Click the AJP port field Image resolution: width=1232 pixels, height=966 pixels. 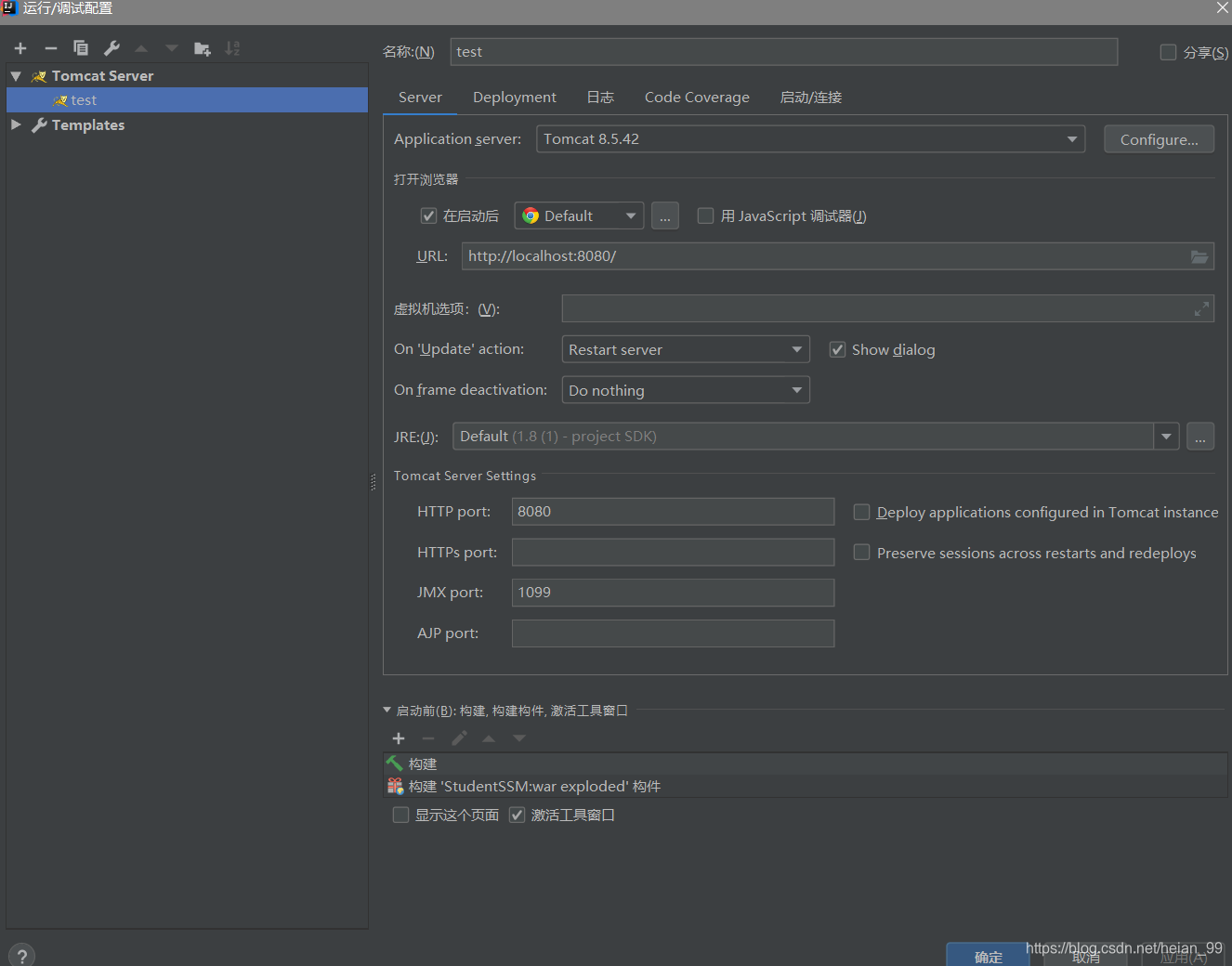click(673, 633)
